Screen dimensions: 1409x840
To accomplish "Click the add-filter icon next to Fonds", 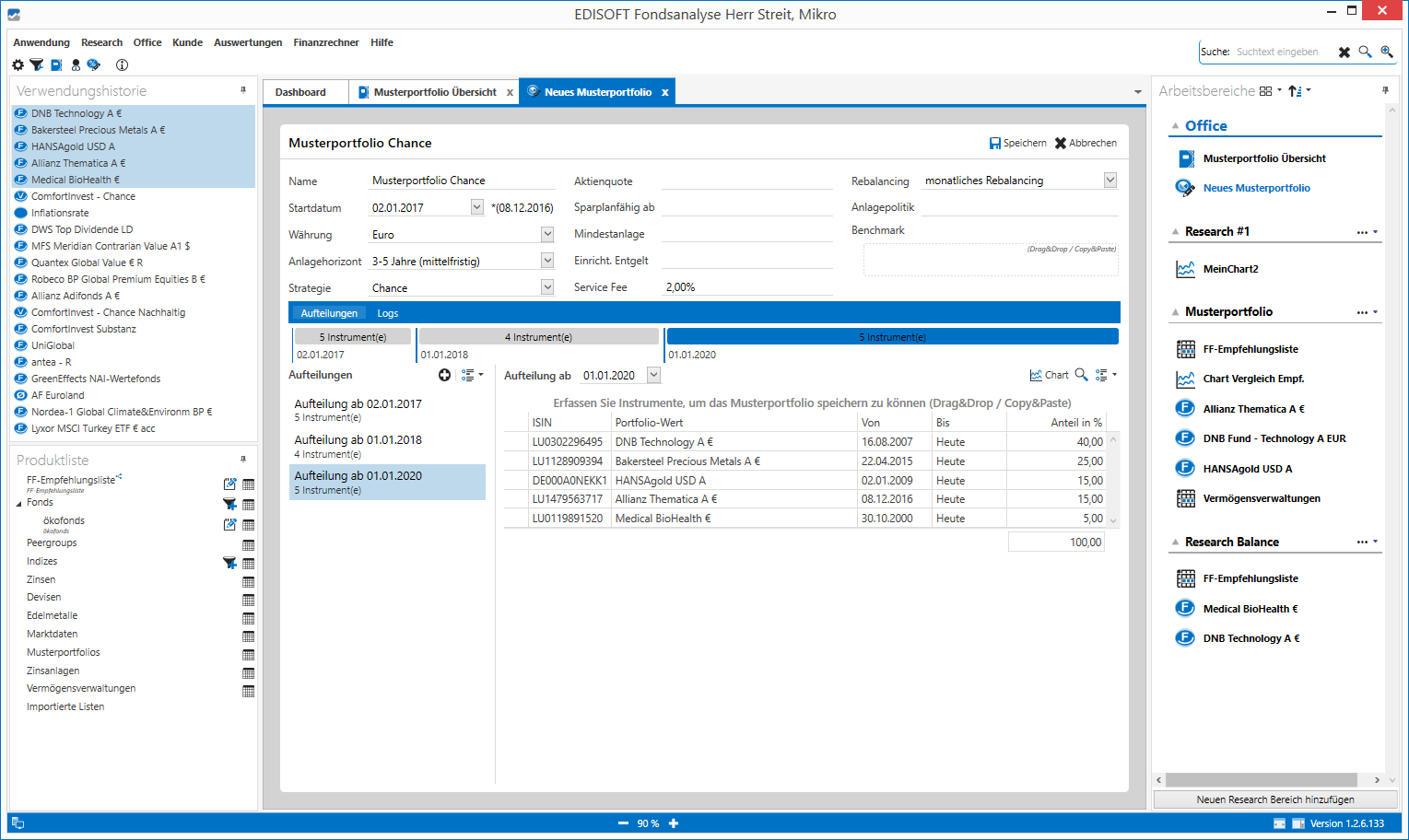I will (229, 505).
